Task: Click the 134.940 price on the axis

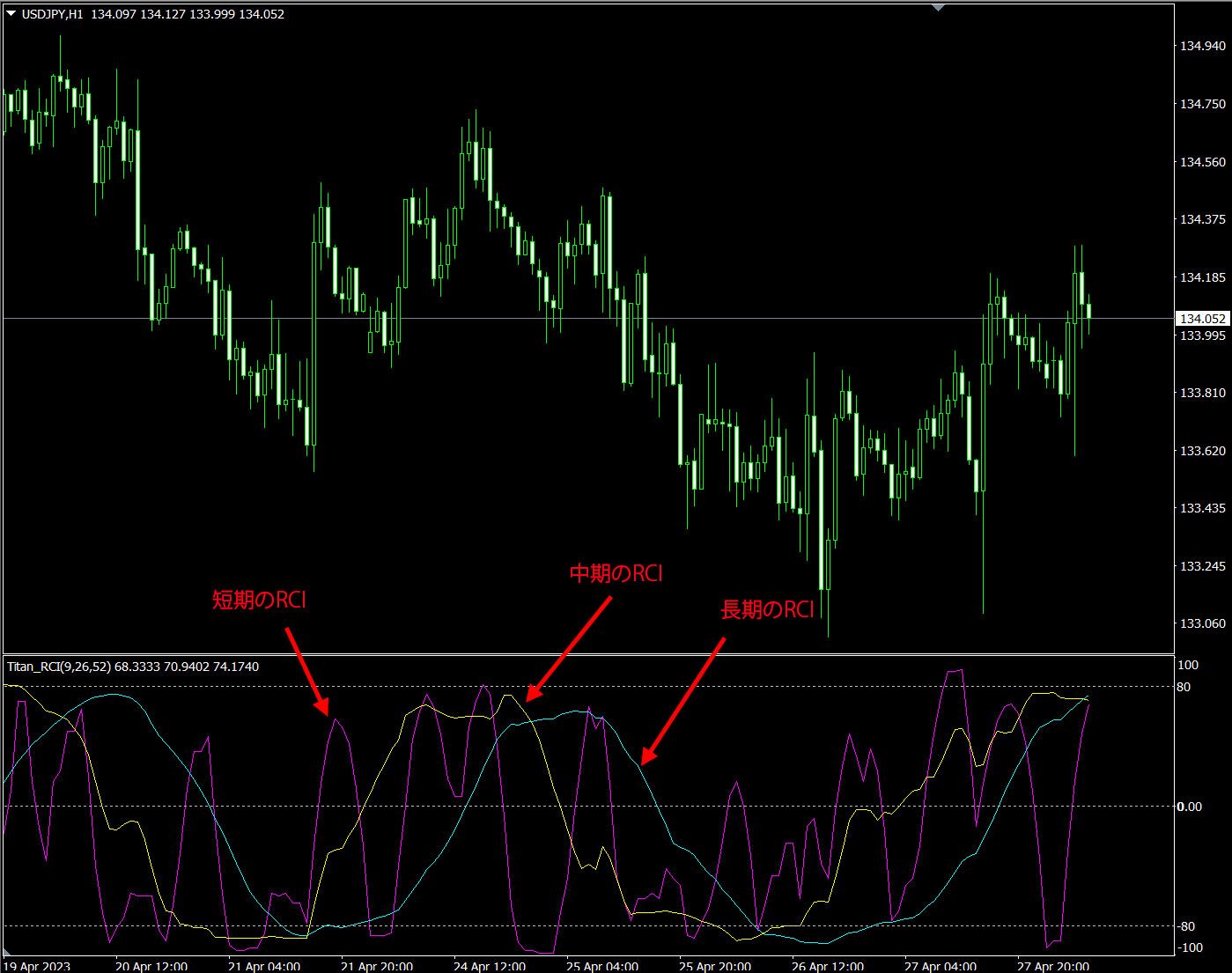Action: [1202, 46]
